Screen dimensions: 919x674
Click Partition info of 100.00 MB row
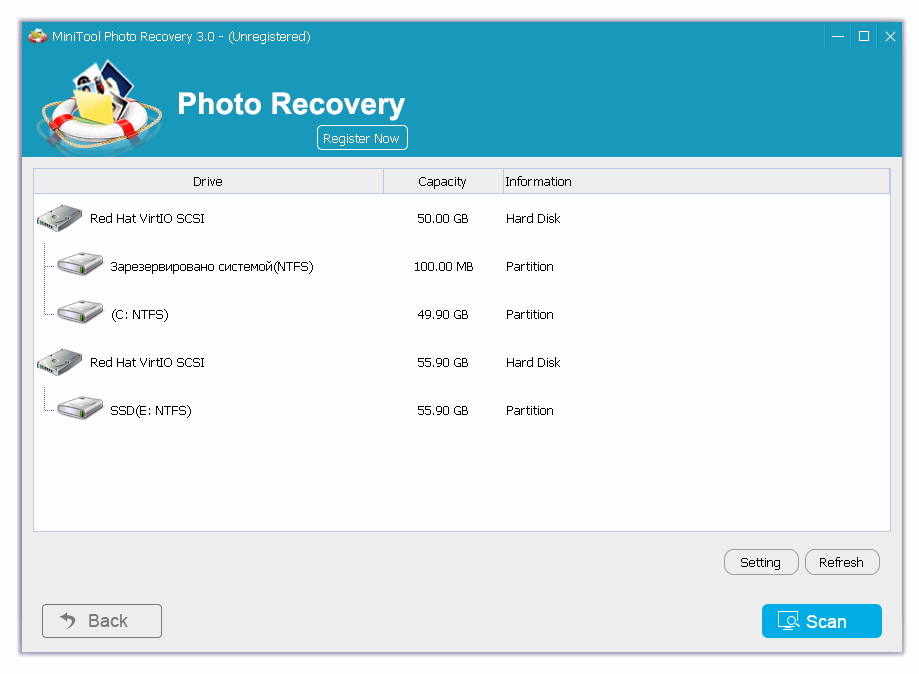(x=529, y=267)
